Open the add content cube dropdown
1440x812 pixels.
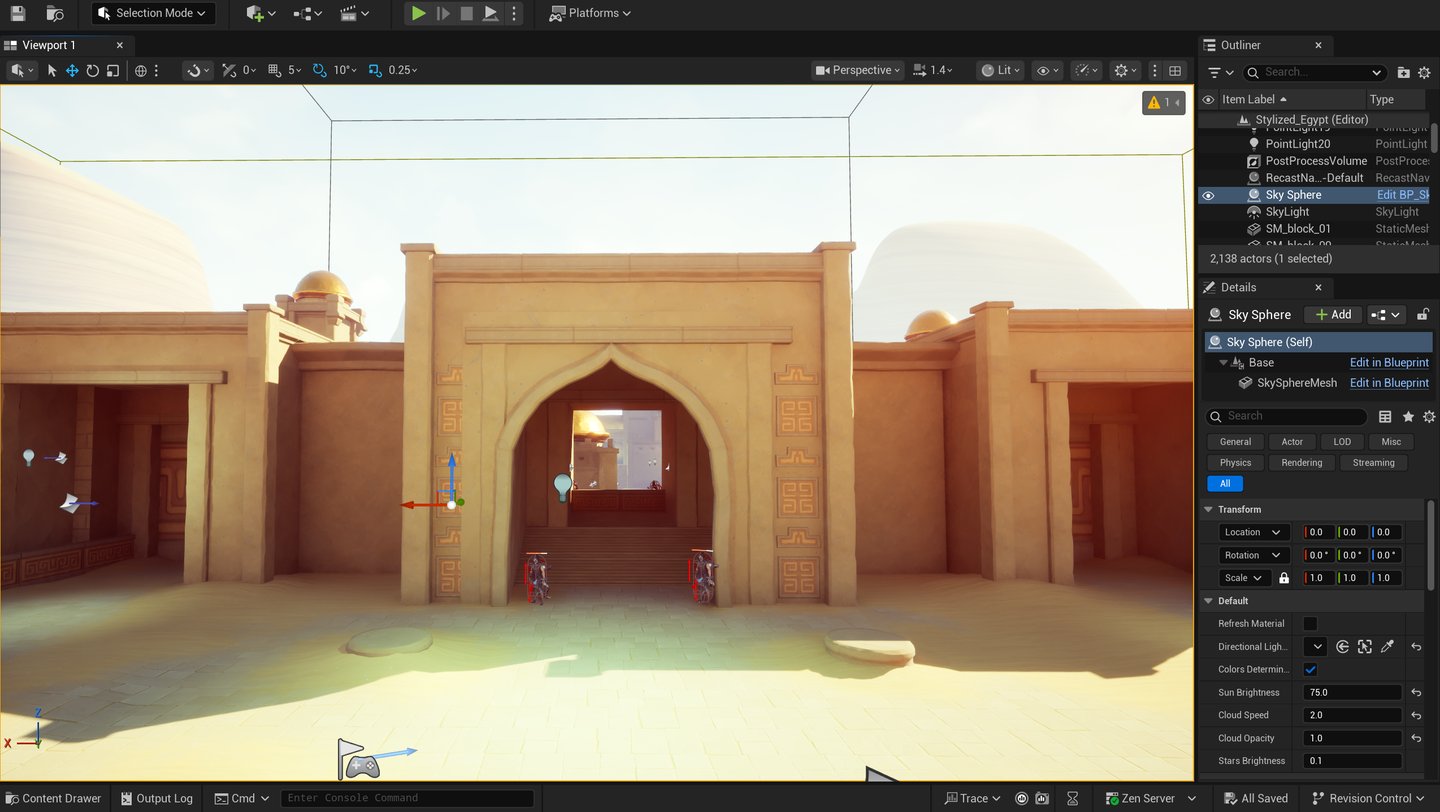click(x=260, y=13)
